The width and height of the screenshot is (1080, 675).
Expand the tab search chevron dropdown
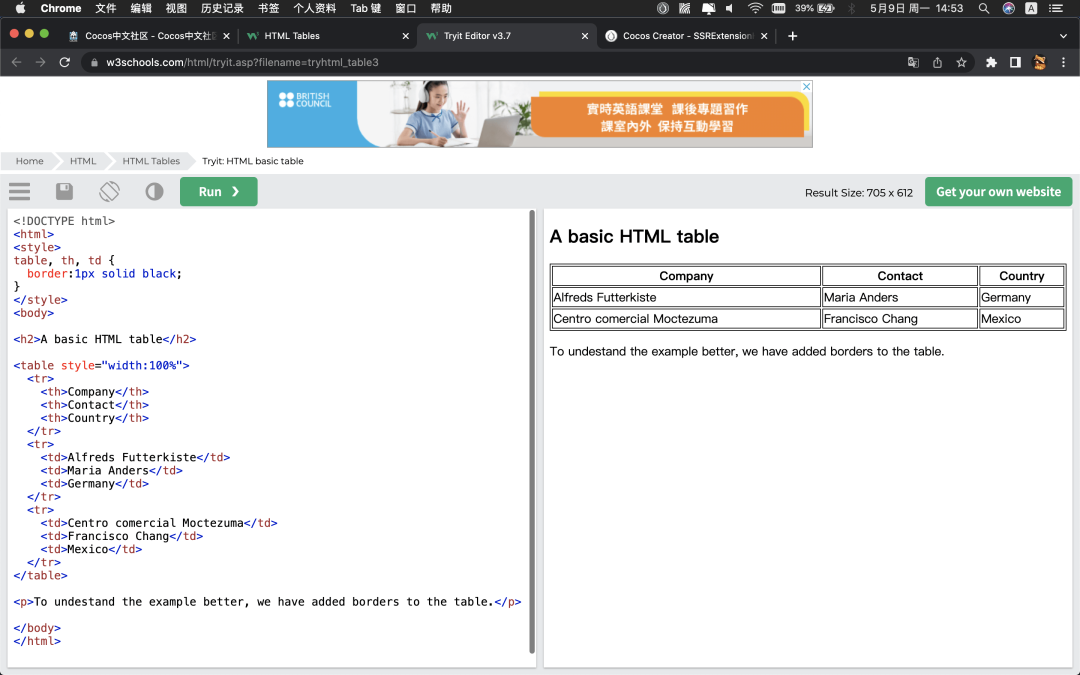1063,36
